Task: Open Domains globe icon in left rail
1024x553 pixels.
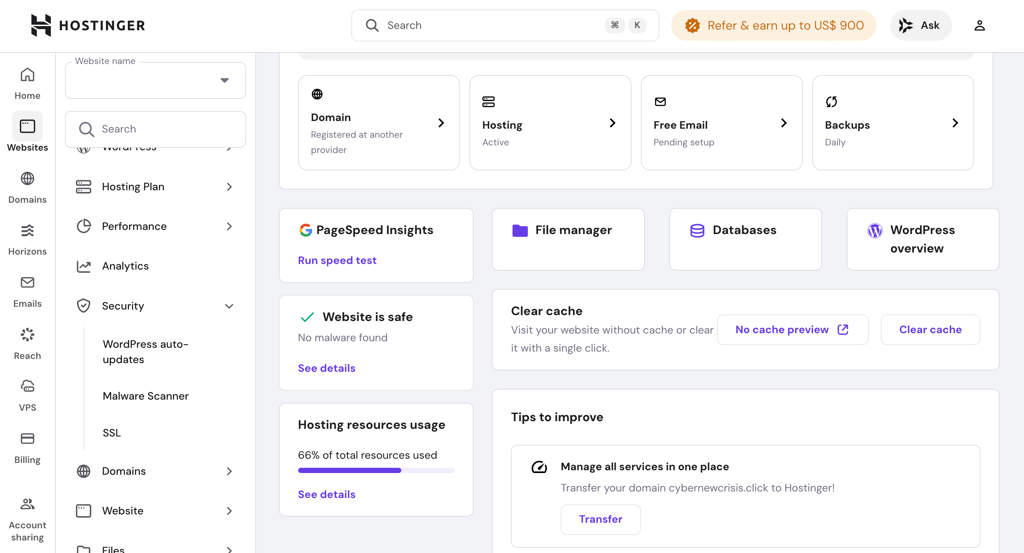Action: pos(27,178)
